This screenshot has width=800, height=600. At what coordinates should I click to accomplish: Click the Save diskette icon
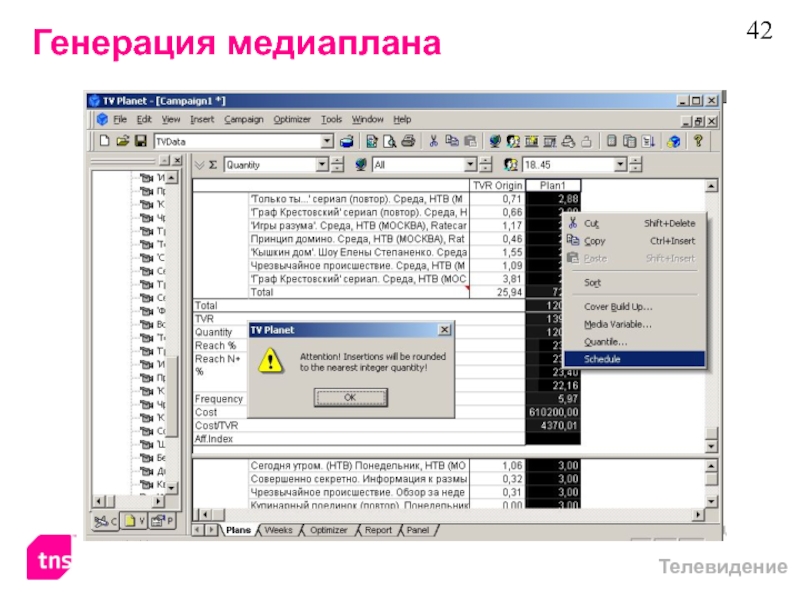[140, 141]
